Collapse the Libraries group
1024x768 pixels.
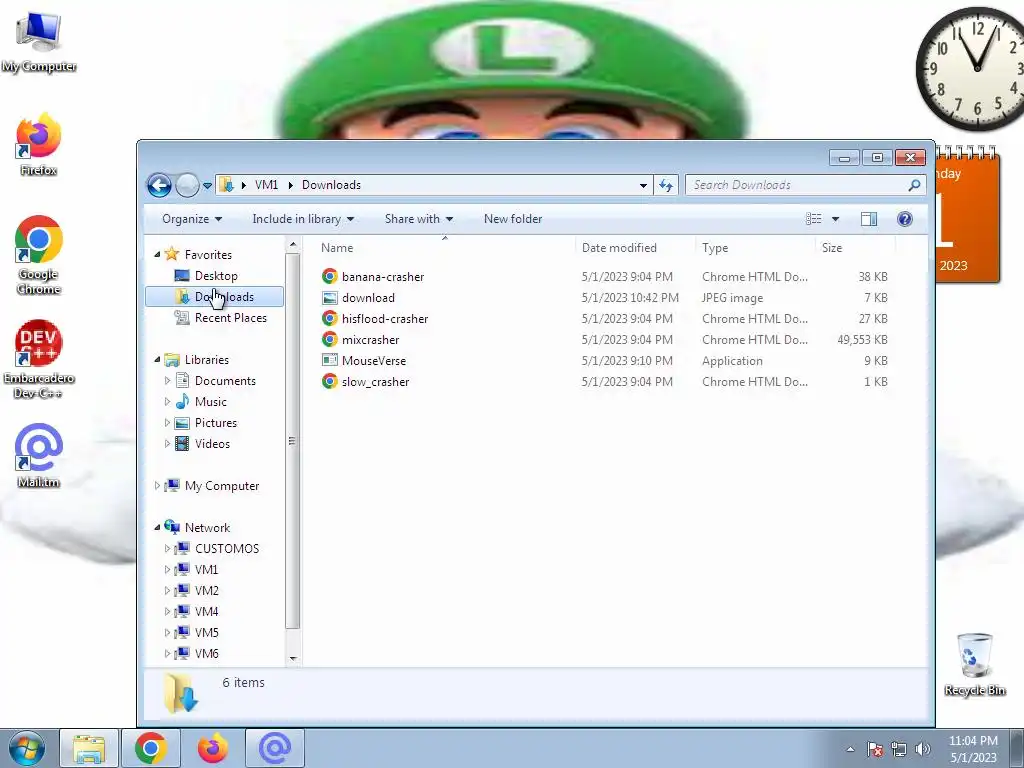point(157,360)
